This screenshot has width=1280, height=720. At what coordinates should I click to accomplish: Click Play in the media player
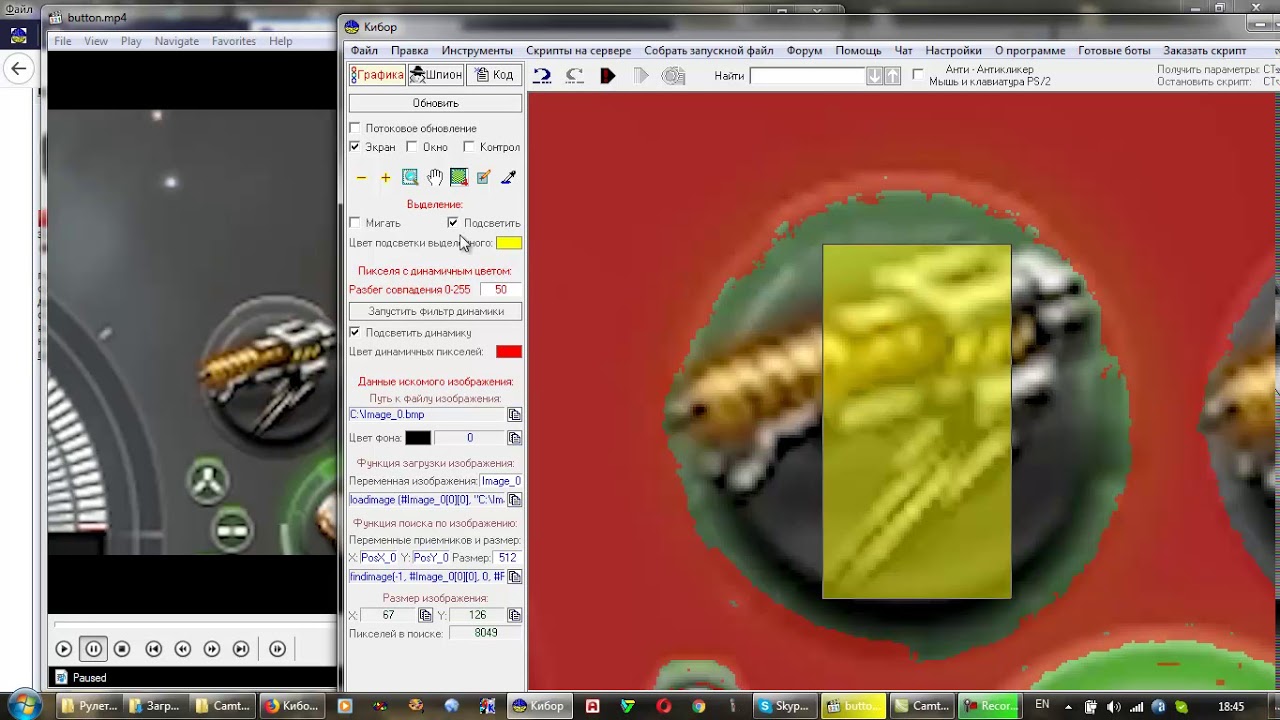63,649
